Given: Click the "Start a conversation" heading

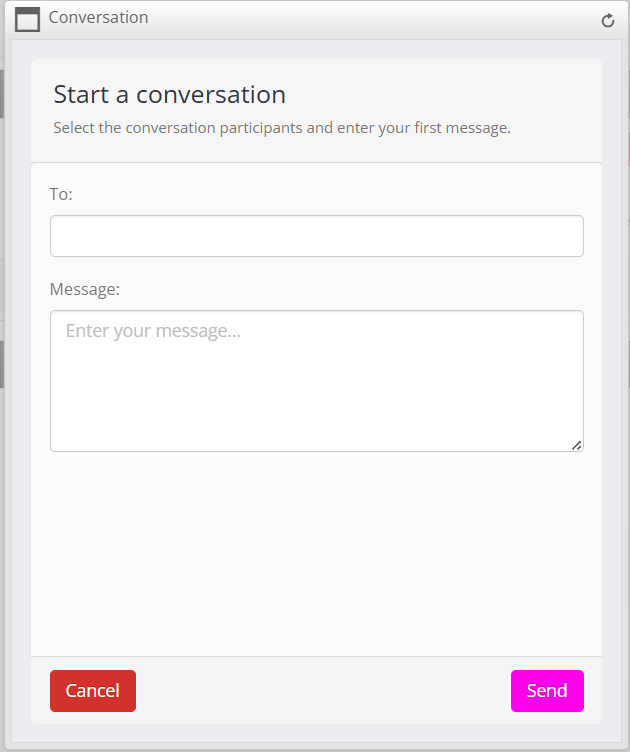Looking at the screenshot, I should pyautogui.click(x=170, y=95).
